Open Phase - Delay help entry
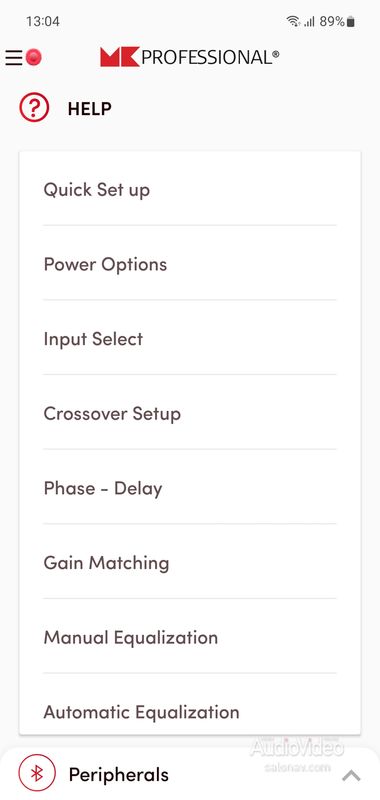The width and height of the screenshot is (380, 800). coord(190,488)
